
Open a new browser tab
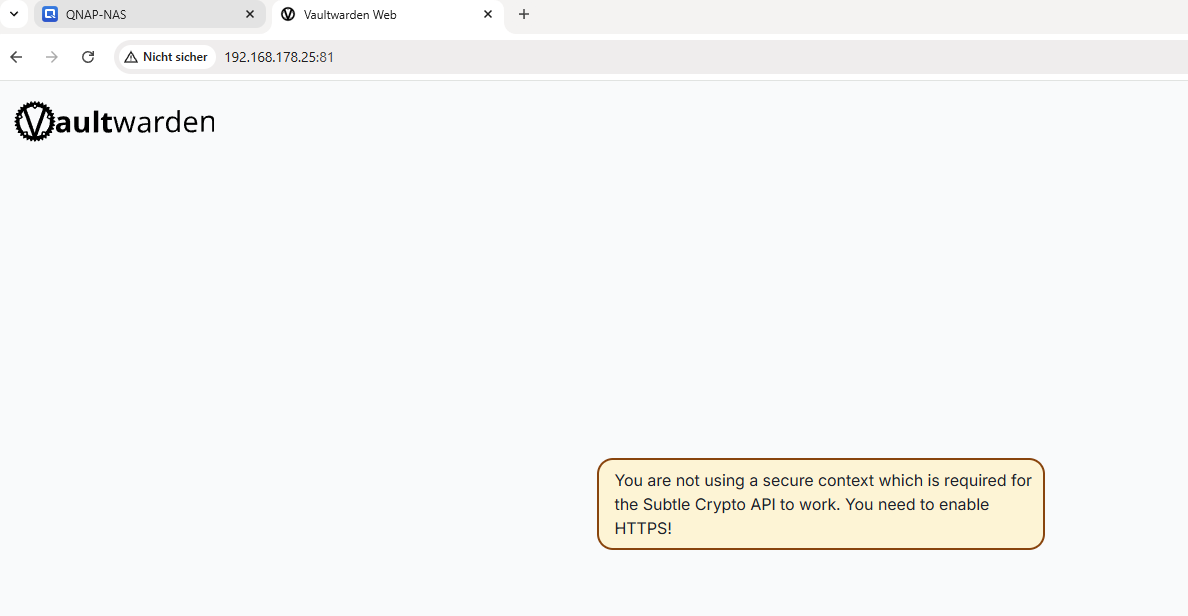(x=524, y=14)
